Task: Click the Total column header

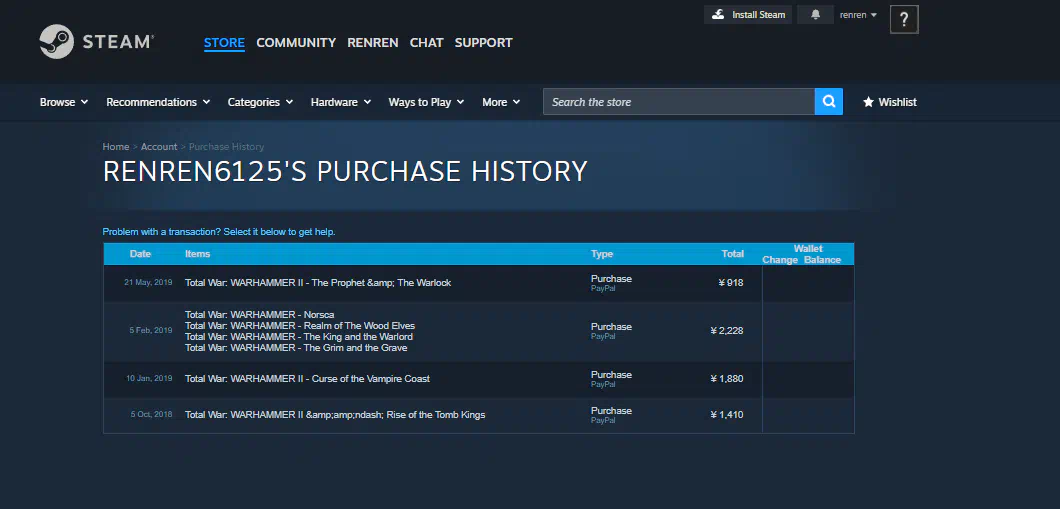Action: pos(733,254)
